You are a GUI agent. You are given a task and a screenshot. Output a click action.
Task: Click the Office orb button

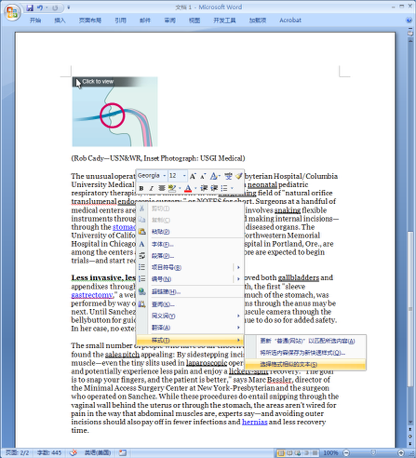point(12,13)
